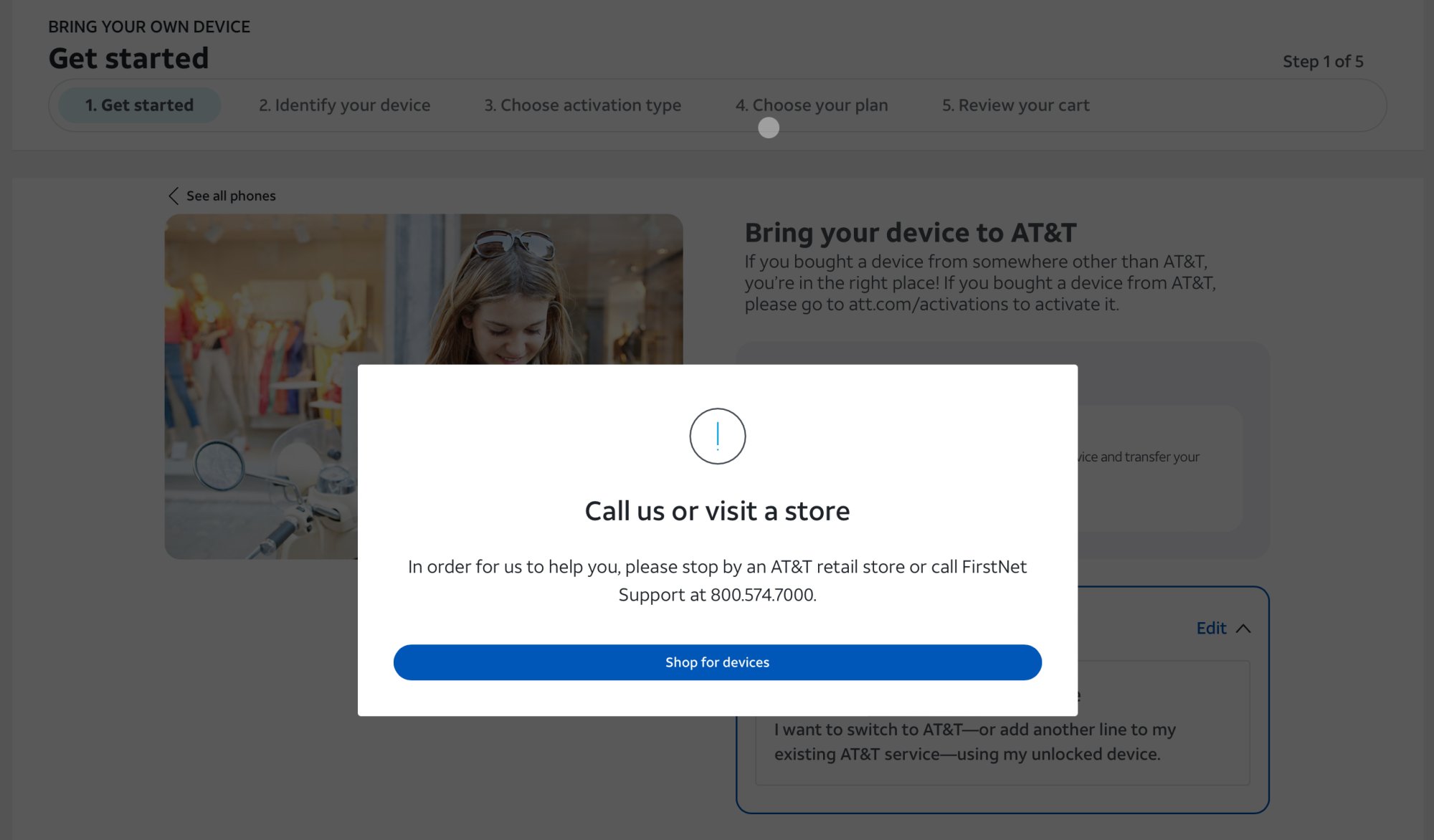Click the Shop for devices button
This screenshot has height=840, width=1434.
(717, 662)
